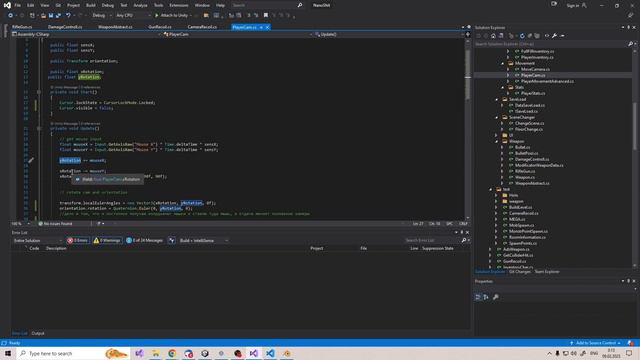Screen dimensions: 640x360
Task: Open Visual Studio from the Windows taskbar
Action: pos(253,353)
